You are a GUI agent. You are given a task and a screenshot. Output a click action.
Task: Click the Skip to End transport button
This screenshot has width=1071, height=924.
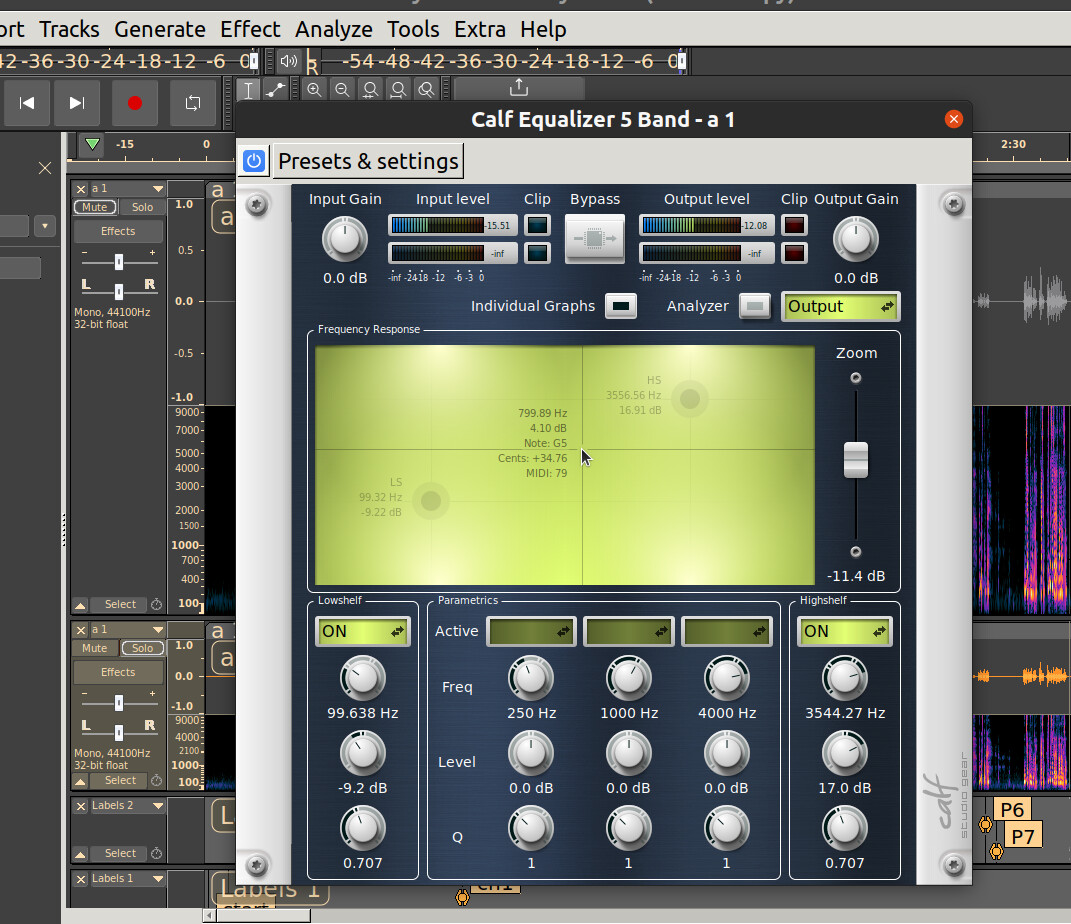pos(77,103)
